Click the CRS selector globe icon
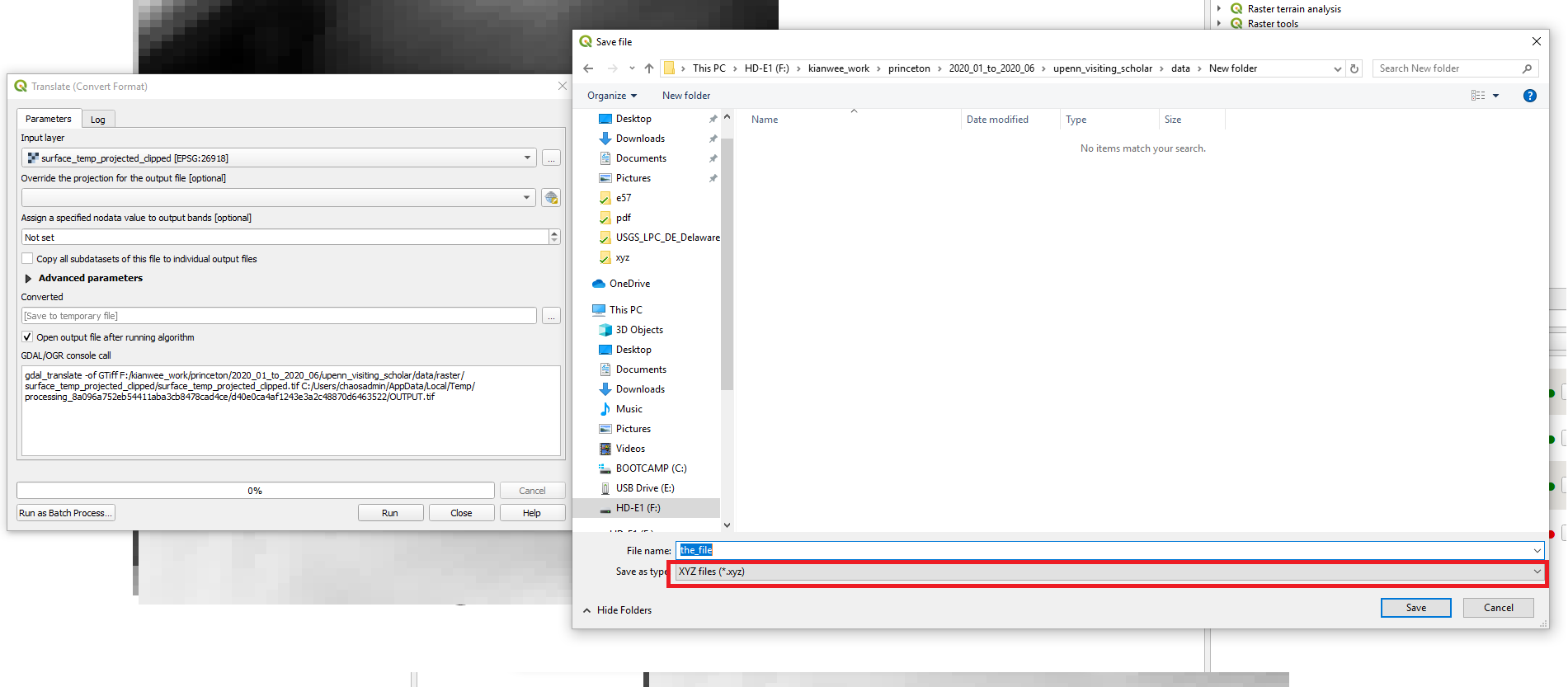The height and width of the screenshot is (687, 1568). [551, 198]
